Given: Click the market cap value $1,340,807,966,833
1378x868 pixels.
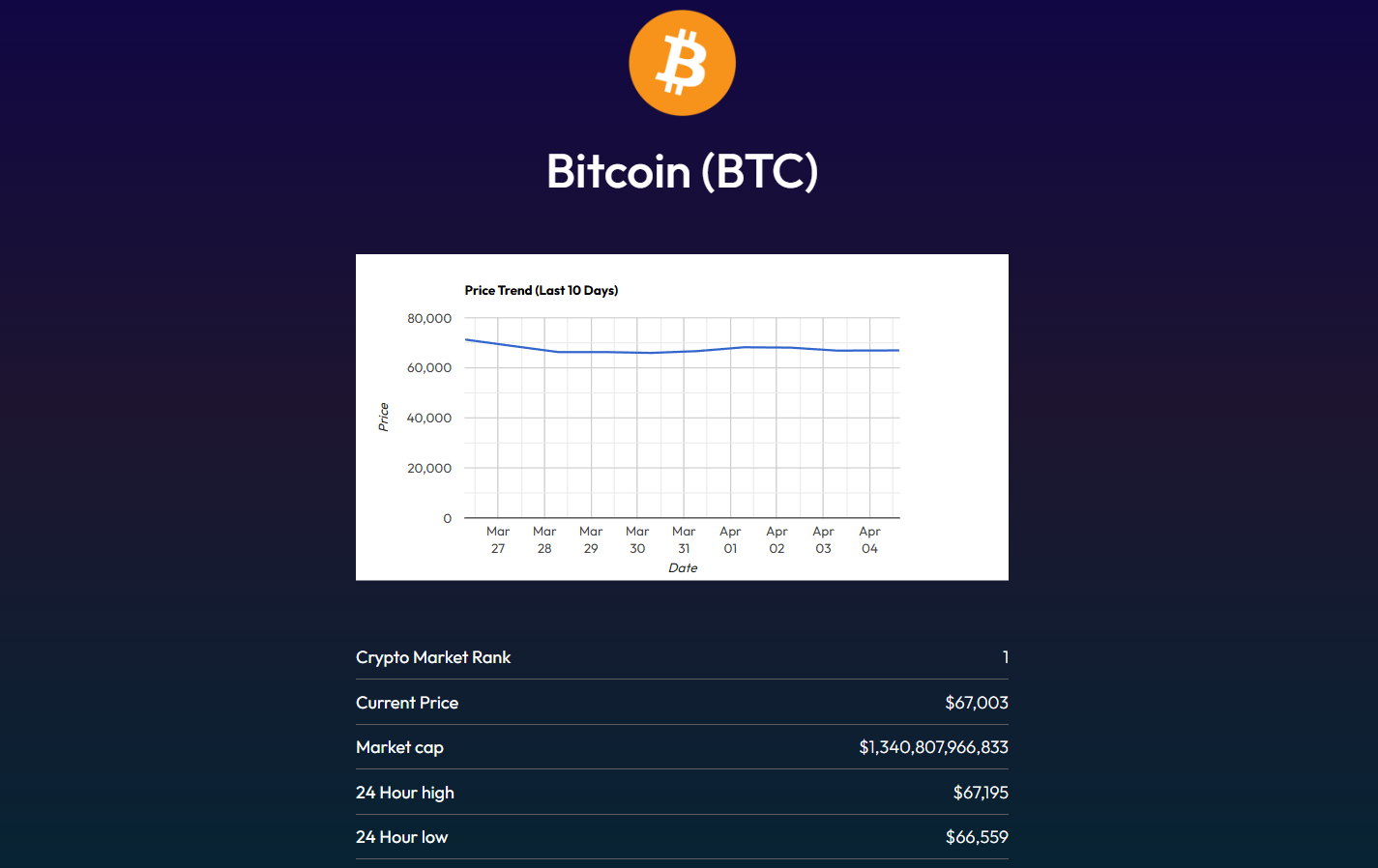Looking at the screenshot, I should click(x=933, y=747).
